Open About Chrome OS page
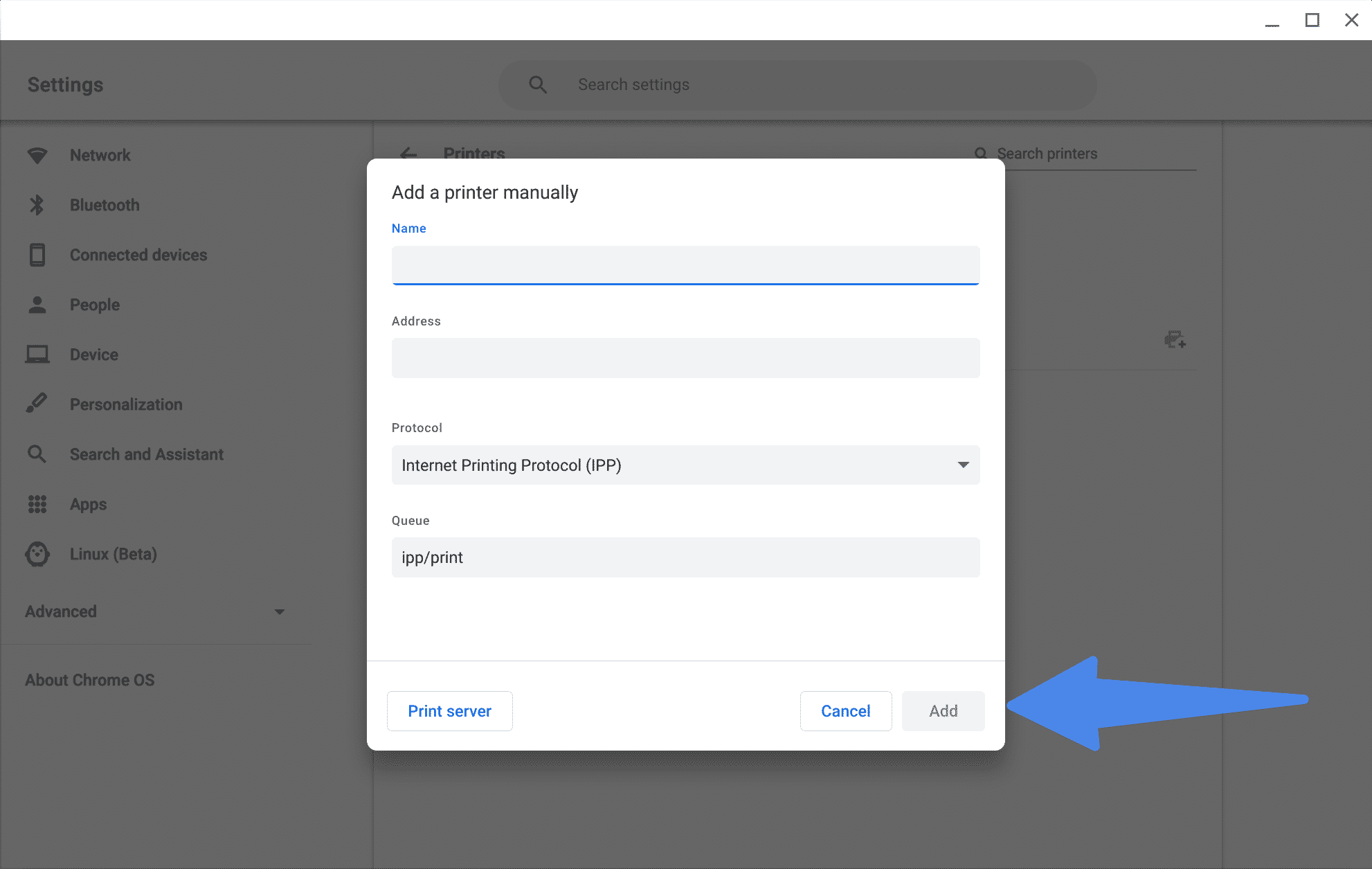Viewport: 1372px width, 869px height. [90, 680]
